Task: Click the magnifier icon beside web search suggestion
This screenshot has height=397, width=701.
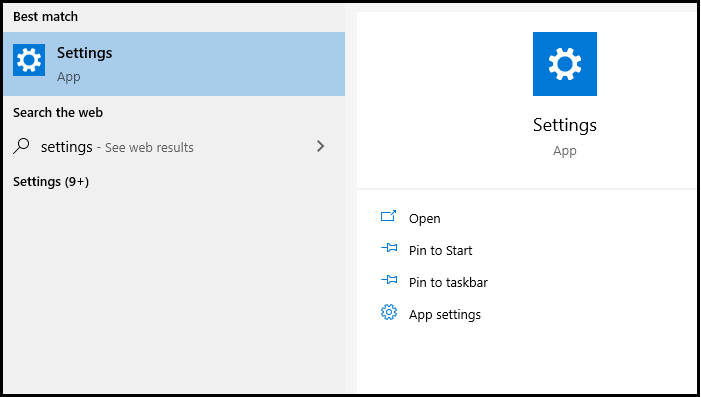Action: 21,146
